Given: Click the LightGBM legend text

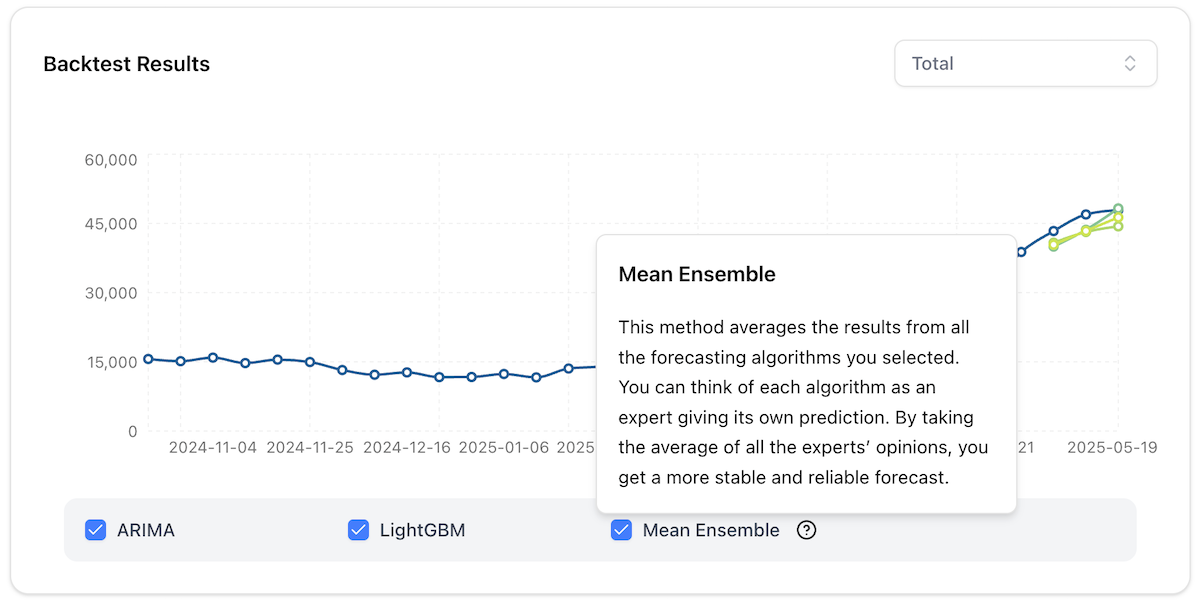Looking at the screenshot, I should pos(424,530).
